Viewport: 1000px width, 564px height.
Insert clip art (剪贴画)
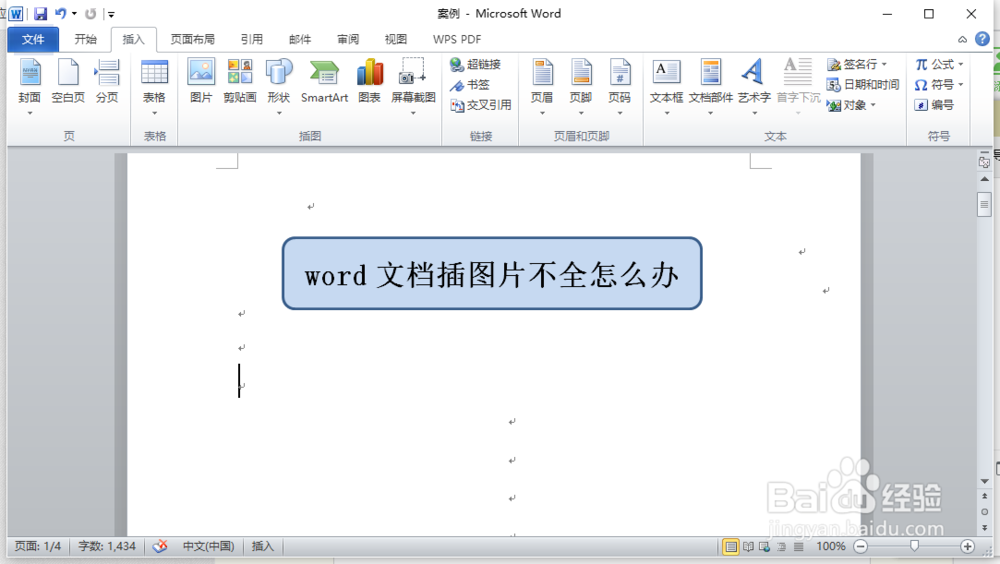[x=240, y=81]
